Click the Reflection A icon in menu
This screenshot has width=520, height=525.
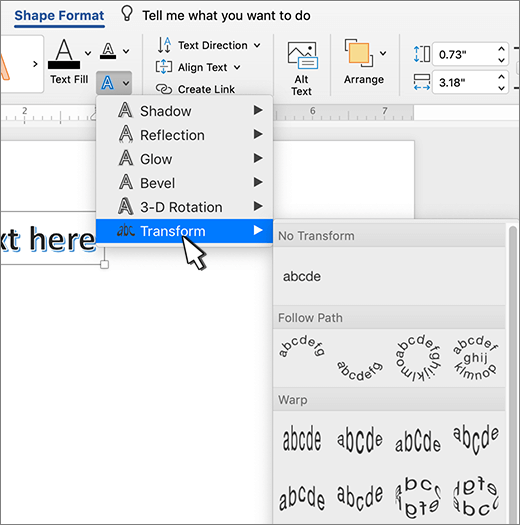(x=126, y=134)
